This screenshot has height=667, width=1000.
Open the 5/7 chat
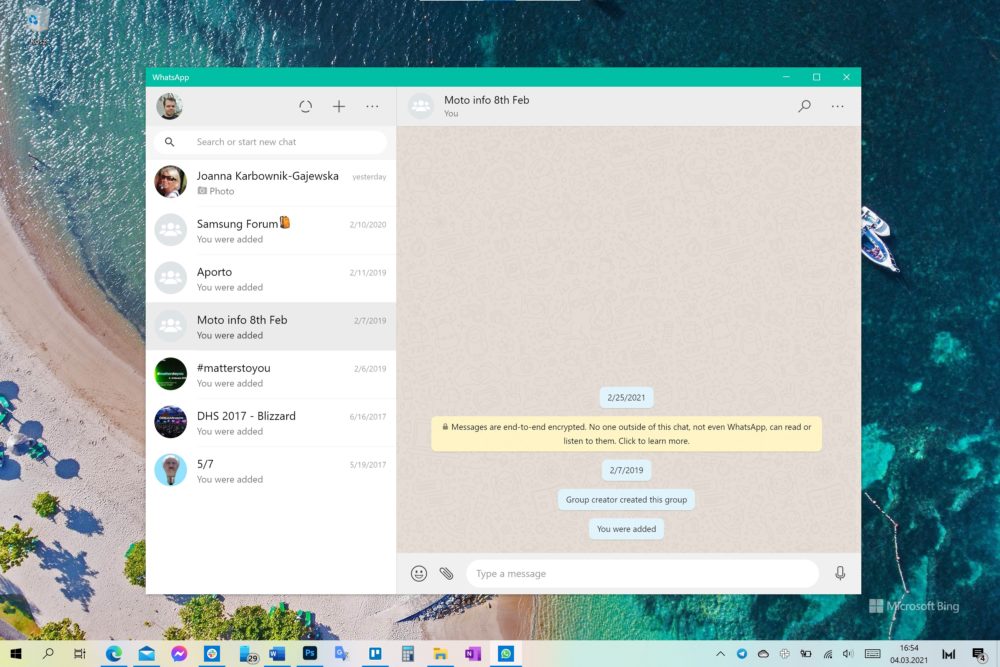(x=270, y=471)
